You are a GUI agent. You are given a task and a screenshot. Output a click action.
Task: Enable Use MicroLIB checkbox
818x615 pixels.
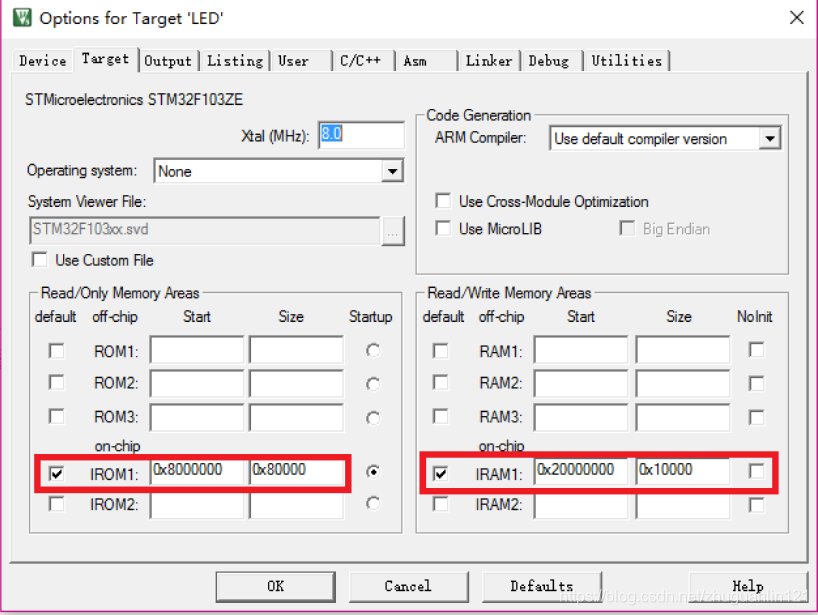point(443,228)
